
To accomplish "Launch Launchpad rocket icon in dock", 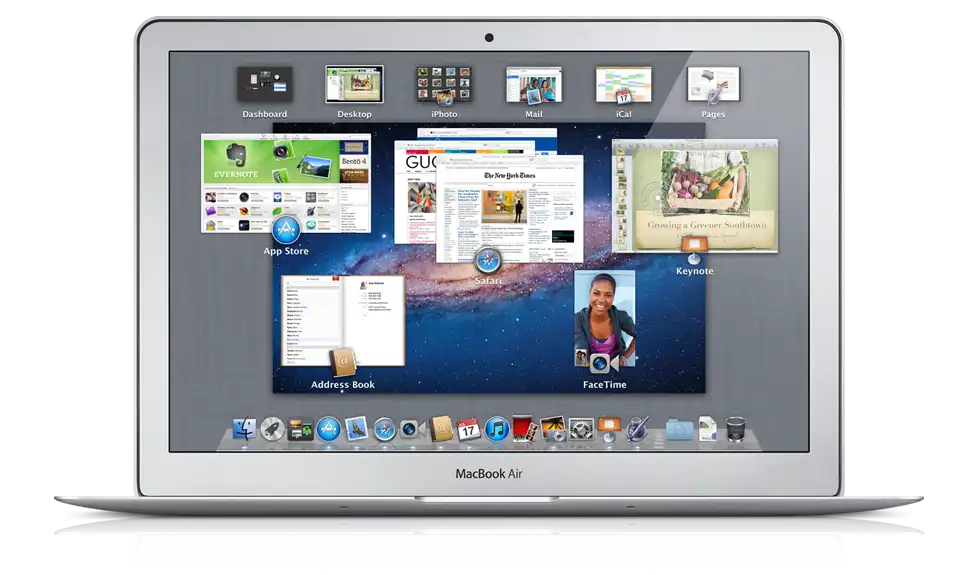I will coord(273,430).
